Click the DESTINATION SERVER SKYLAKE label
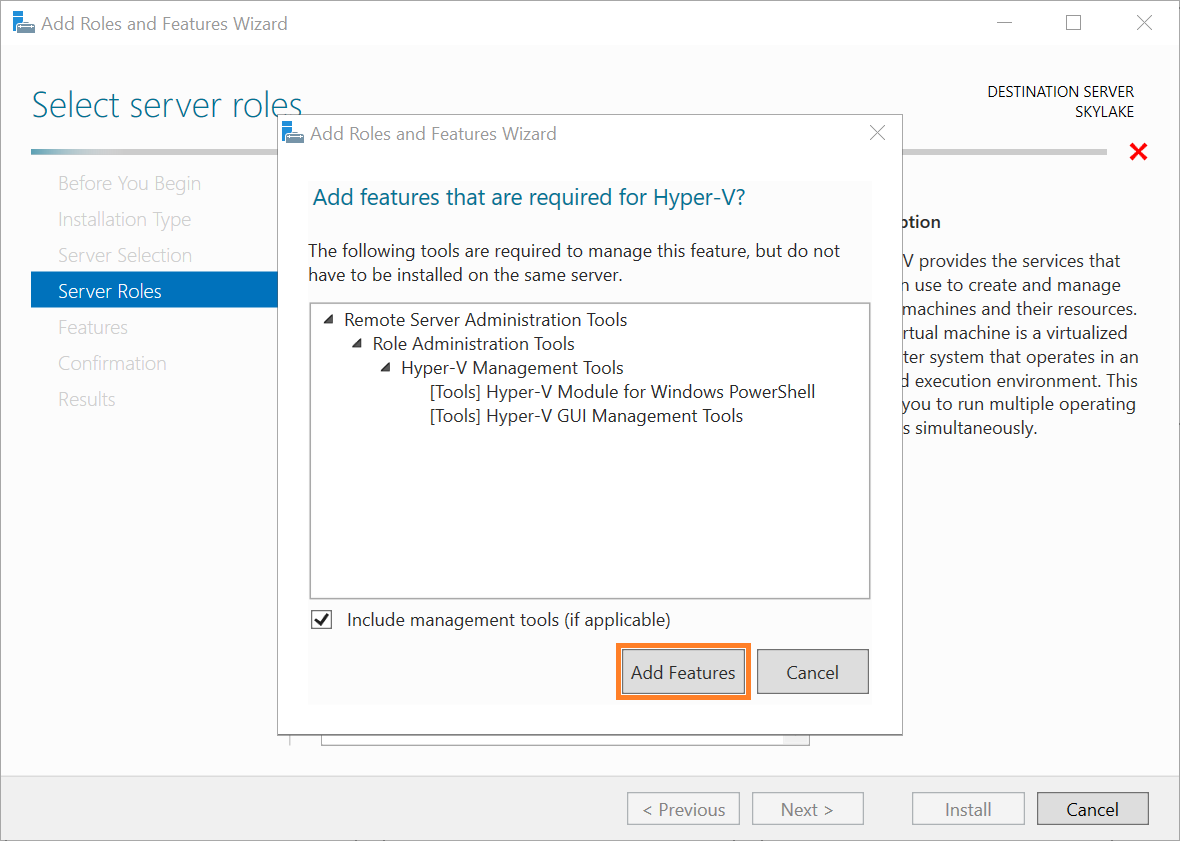 pyautogui.click(x=1060, y=102)
